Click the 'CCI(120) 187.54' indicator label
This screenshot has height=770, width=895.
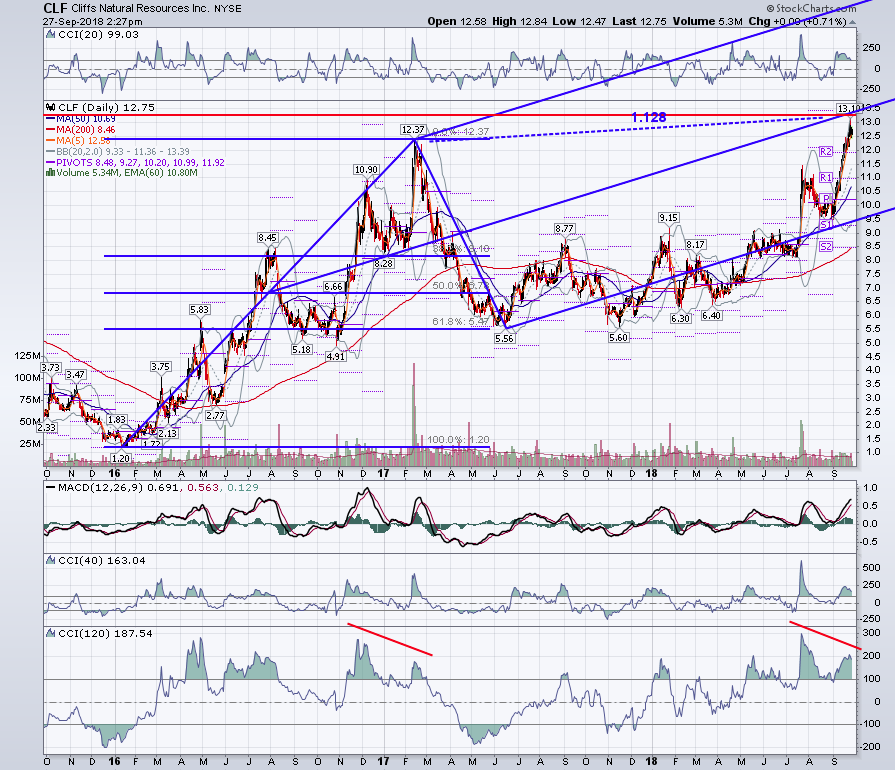(105, 634)
